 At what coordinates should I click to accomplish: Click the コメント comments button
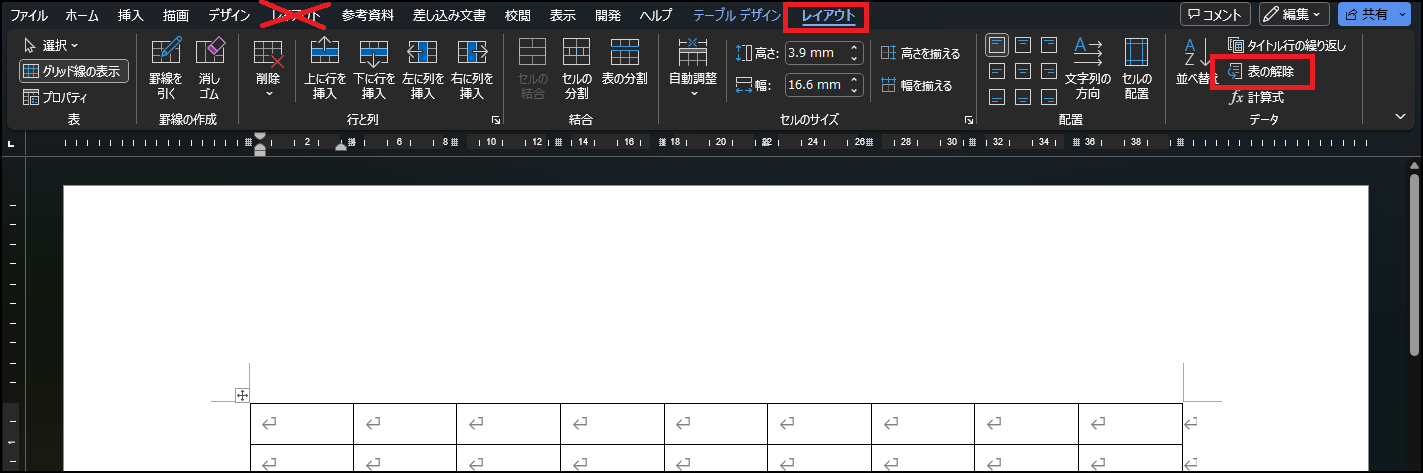1216,14
